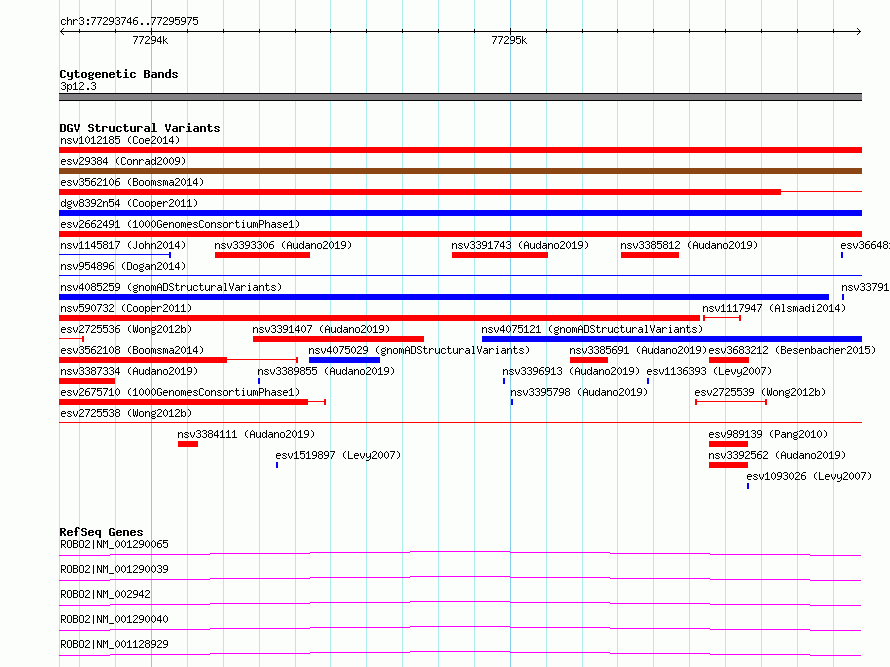Select the nsv3392562 (Audano2019) red bar
The image size is (890, 667).
click(728, 465)
